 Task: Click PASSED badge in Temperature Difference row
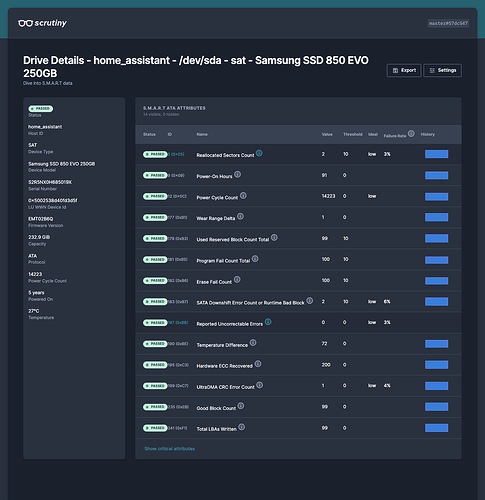(x=155, y=344)
